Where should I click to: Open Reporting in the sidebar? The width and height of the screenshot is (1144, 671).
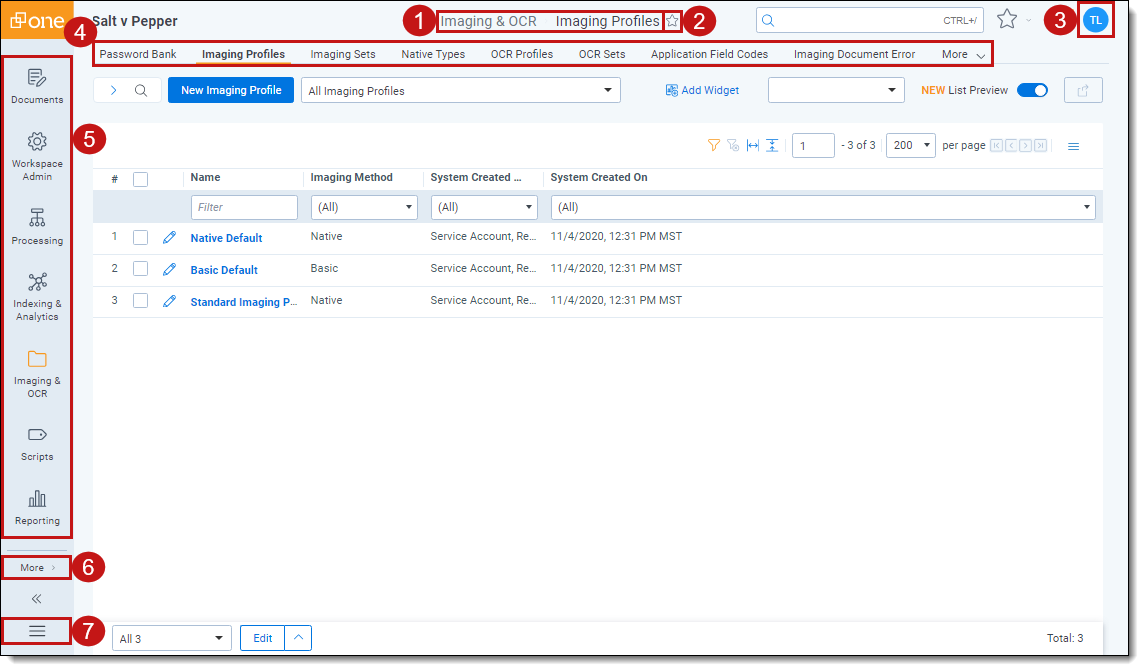37,507
